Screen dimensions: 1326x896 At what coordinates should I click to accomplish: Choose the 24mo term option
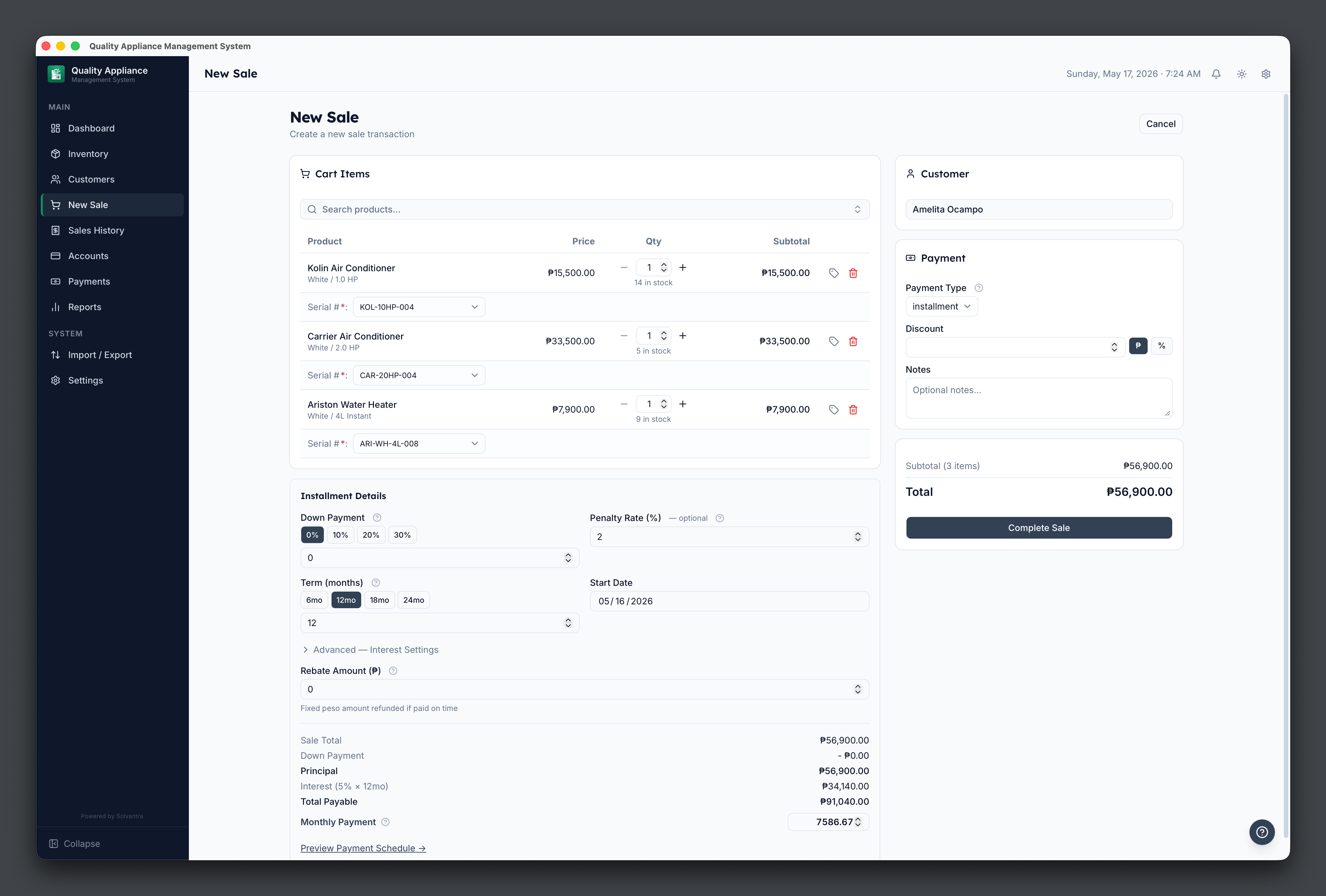414,600
